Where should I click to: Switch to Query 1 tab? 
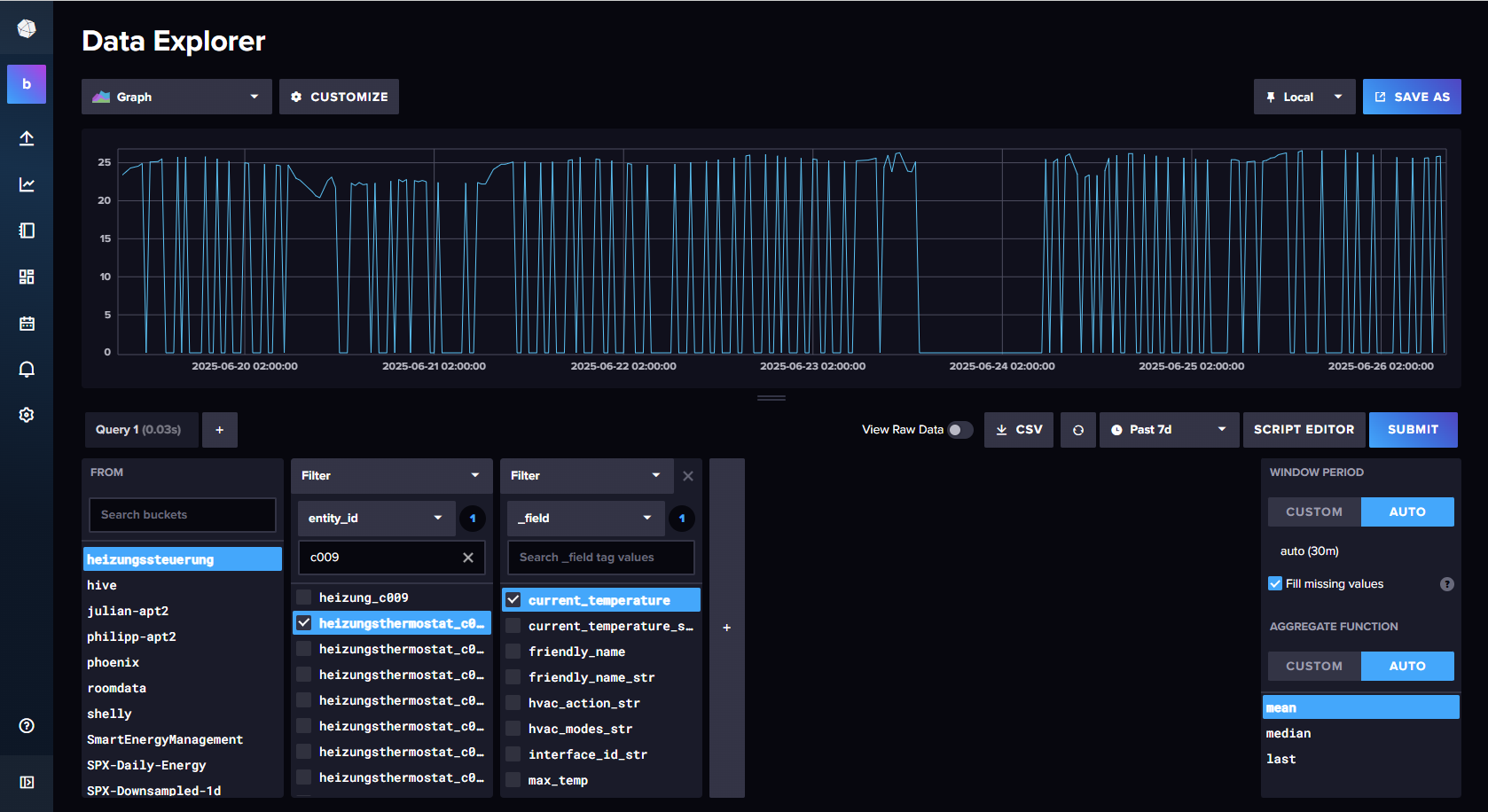[138, 430]
